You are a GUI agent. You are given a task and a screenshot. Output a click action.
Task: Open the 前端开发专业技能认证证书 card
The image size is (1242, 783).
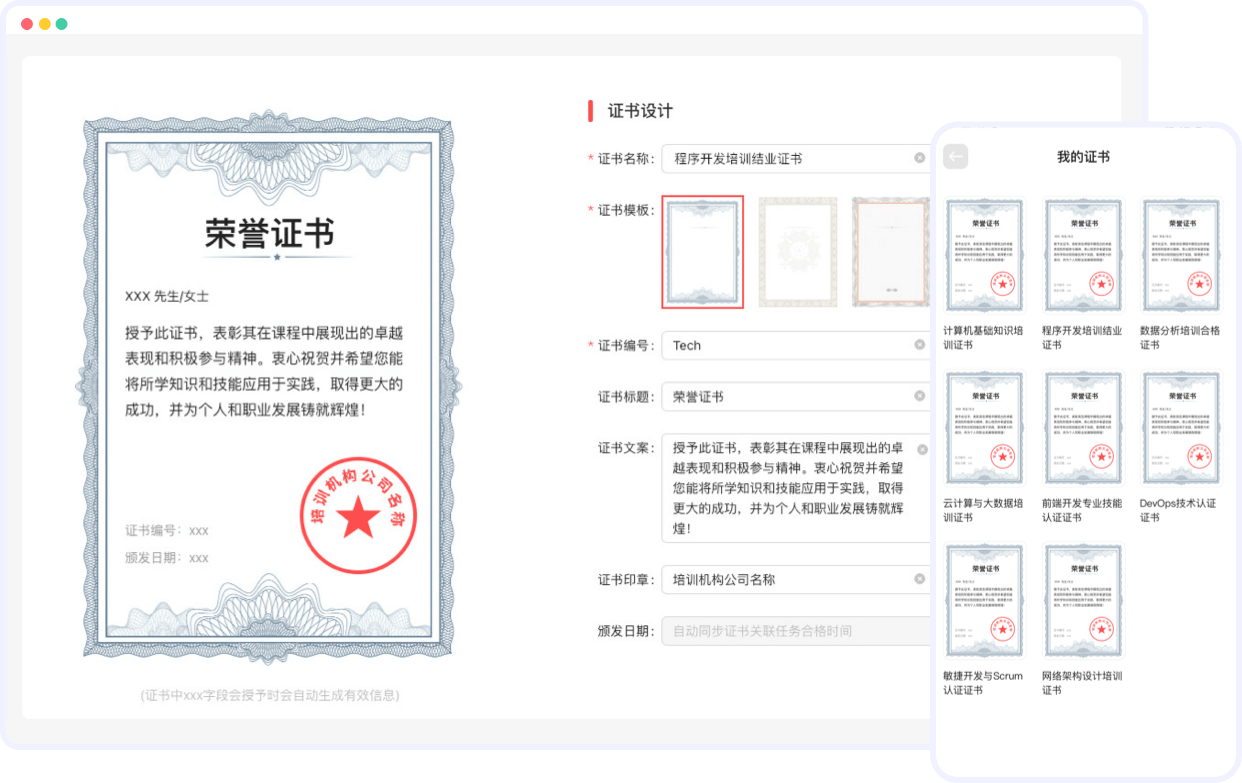[x=1082, y=429]
